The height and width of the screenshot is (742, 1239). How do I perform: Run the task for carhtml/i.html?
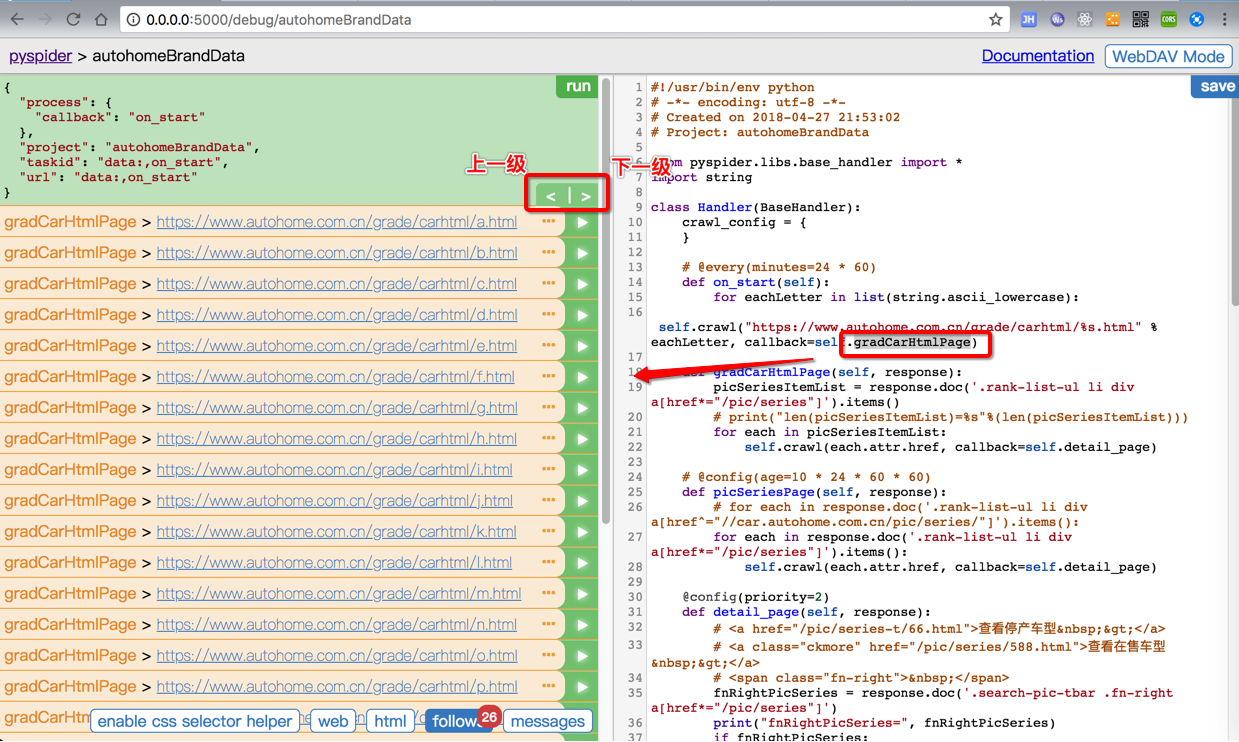(x=582, y=470)
